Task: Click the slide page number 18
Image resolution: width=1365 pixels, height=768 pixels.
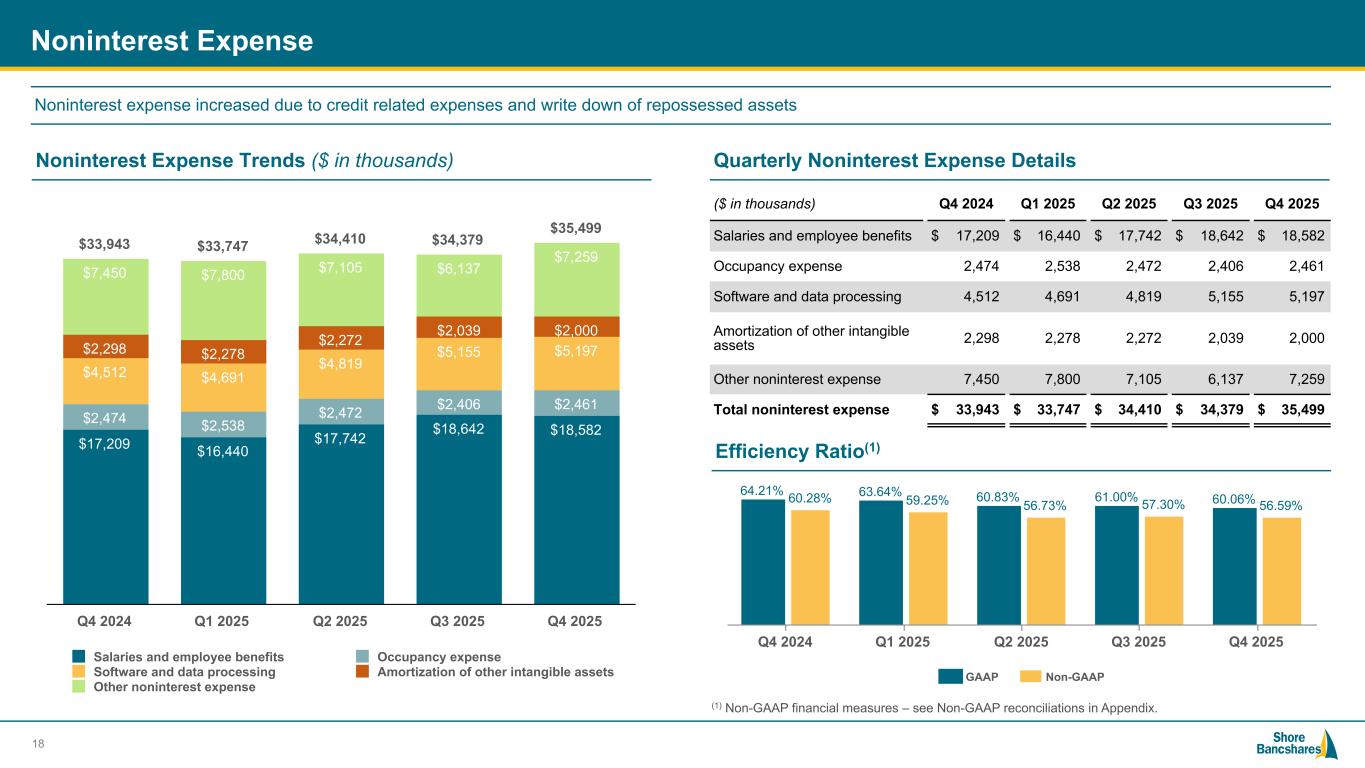Action: coord(40,744)
